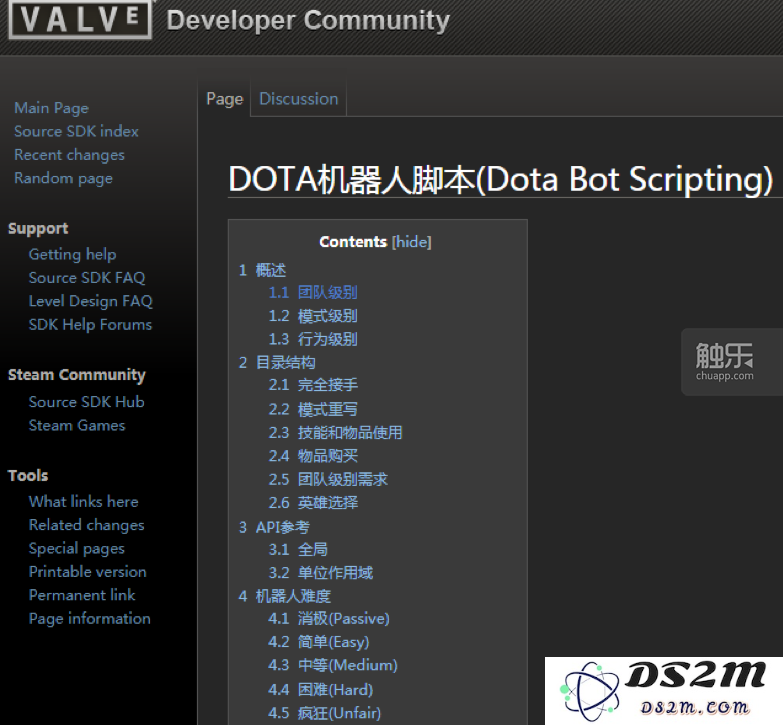The height and width of the screenshot is (725, 783).
Task: Jump to section 1.1 团队级别
Action: 313,293
